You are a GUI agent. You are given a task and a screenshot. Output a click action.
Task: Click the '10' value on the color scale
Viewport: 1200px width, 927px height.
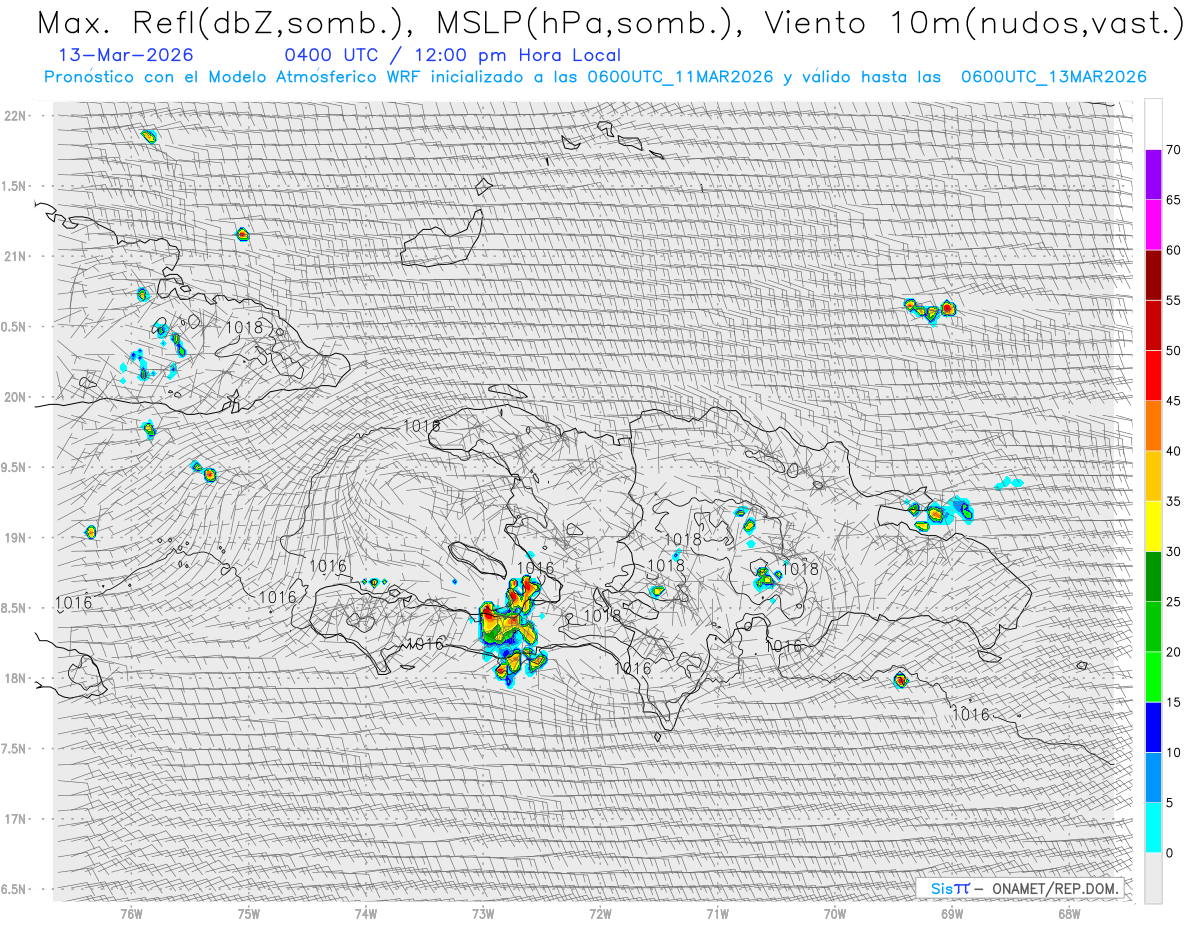(1174, 753)
